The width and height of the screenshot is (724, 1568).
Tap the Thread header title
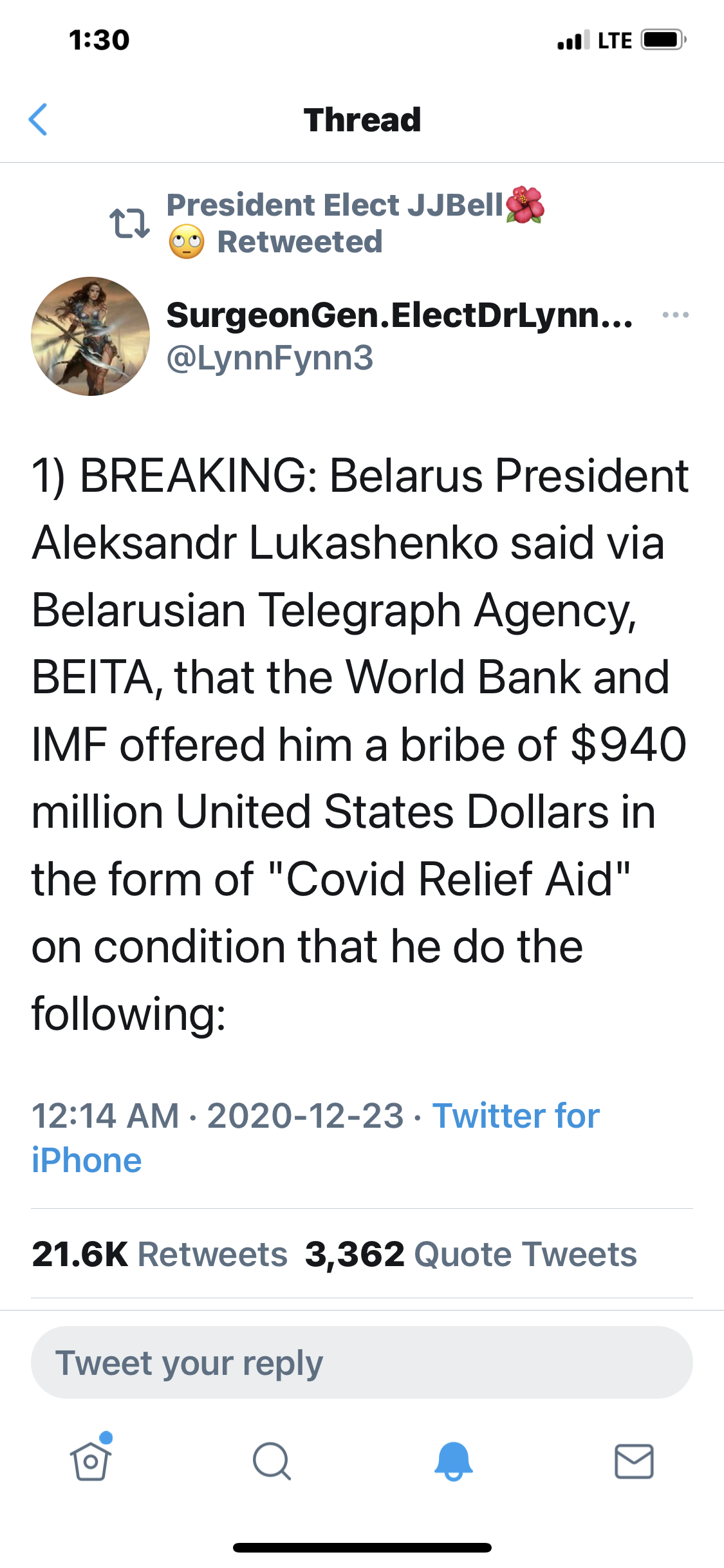click(x=362, y=120)
